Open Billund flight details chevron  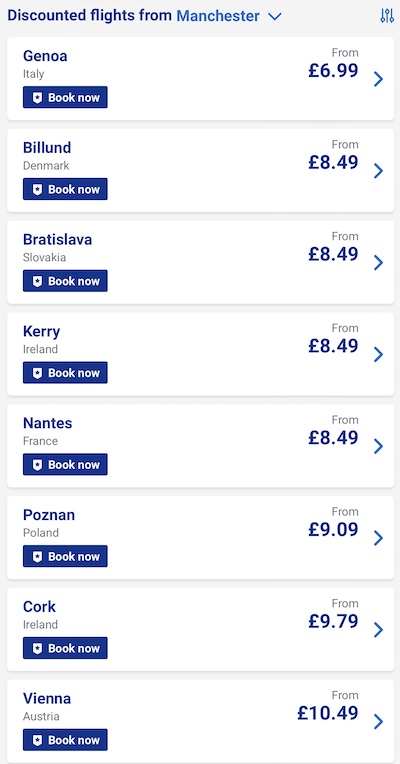379,171
